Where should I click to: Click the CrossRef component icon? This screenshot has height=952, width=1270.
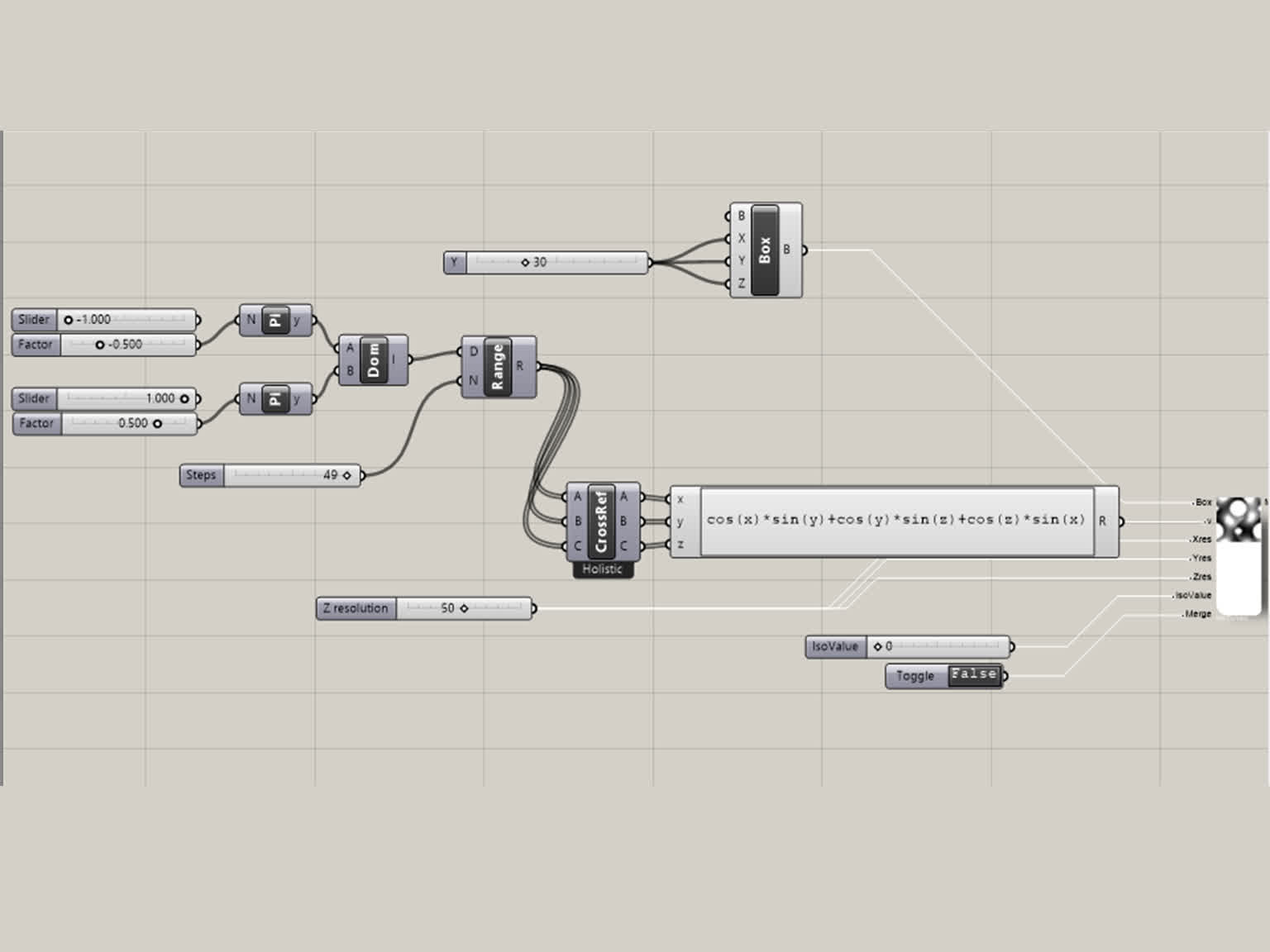click(x=601, y=521)
